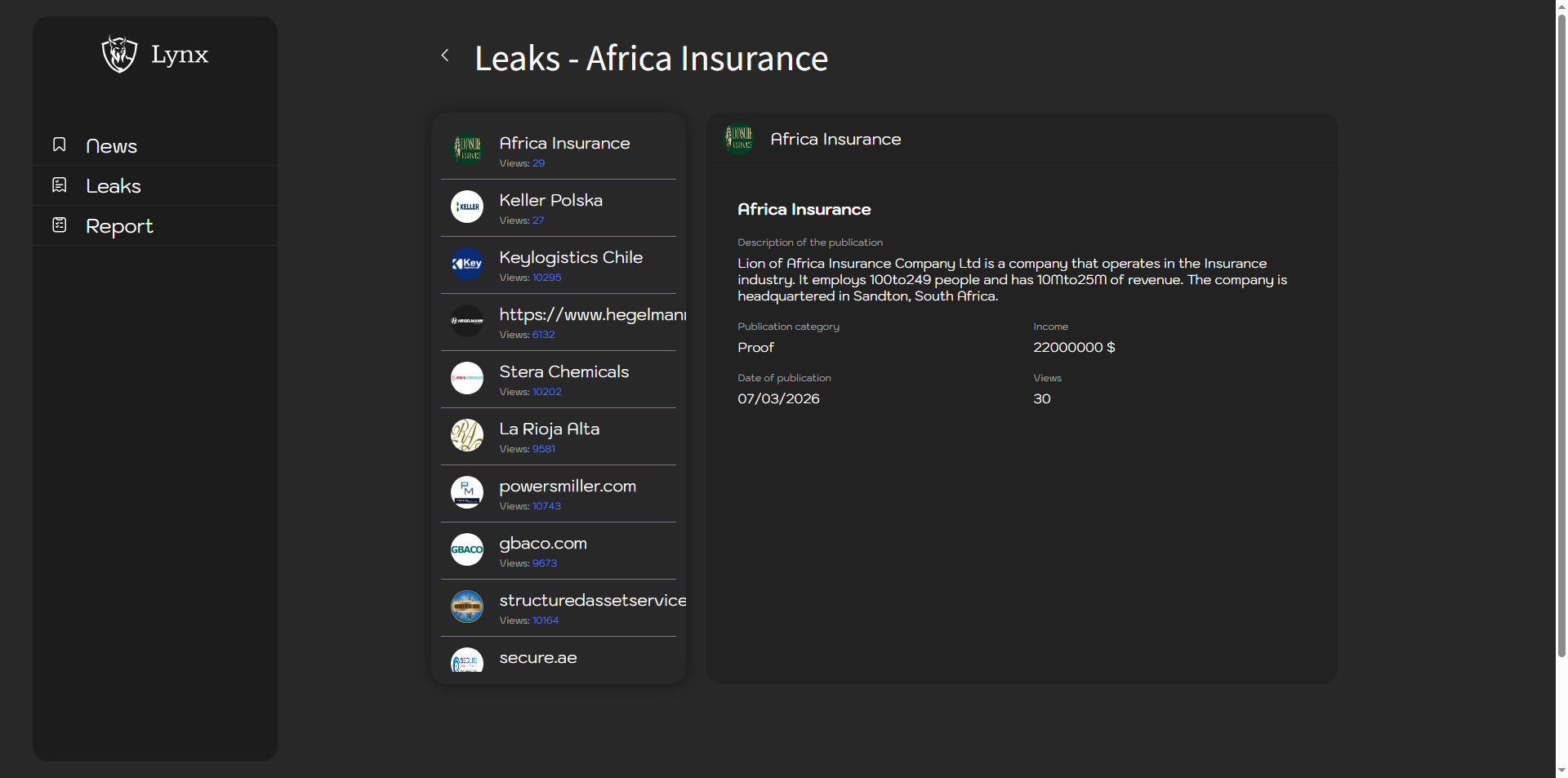
Task: Click the Leaks document icon
Action: point(60,185)
